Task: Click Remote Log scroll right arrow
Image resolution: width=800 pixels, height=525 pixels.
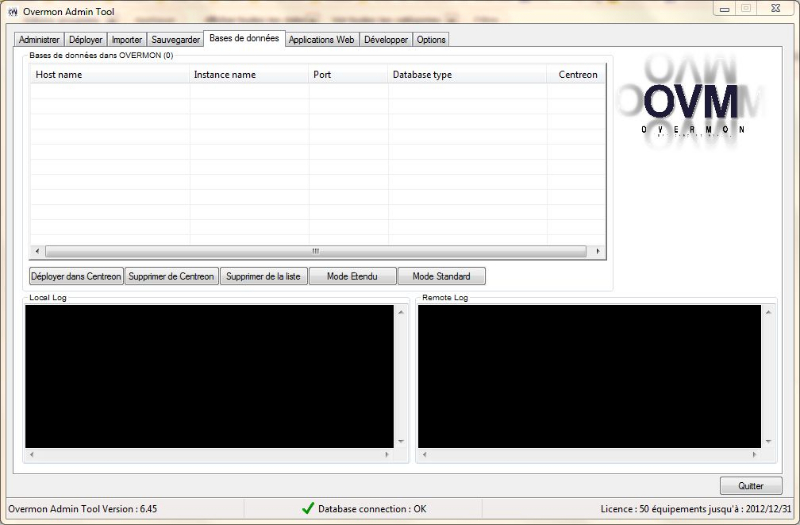Action: 754,454
